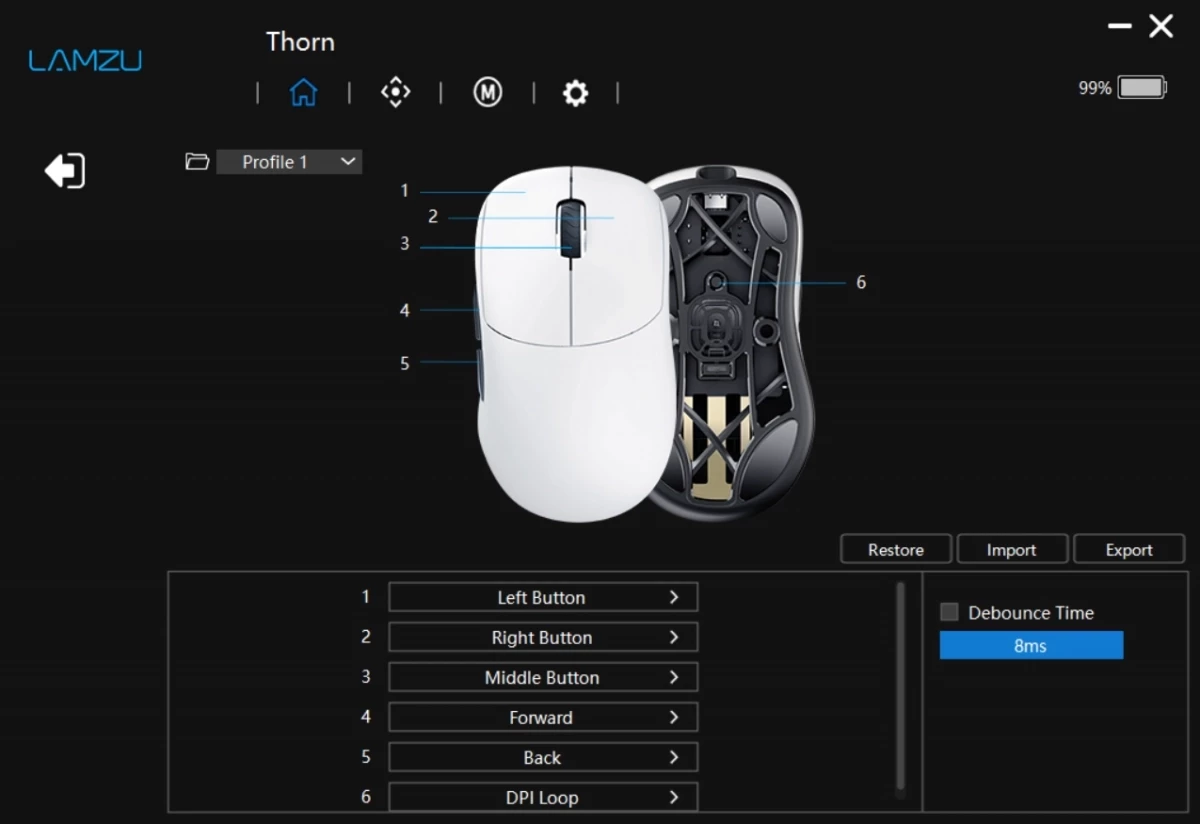Click the Restore button

(x=896, y=549)
